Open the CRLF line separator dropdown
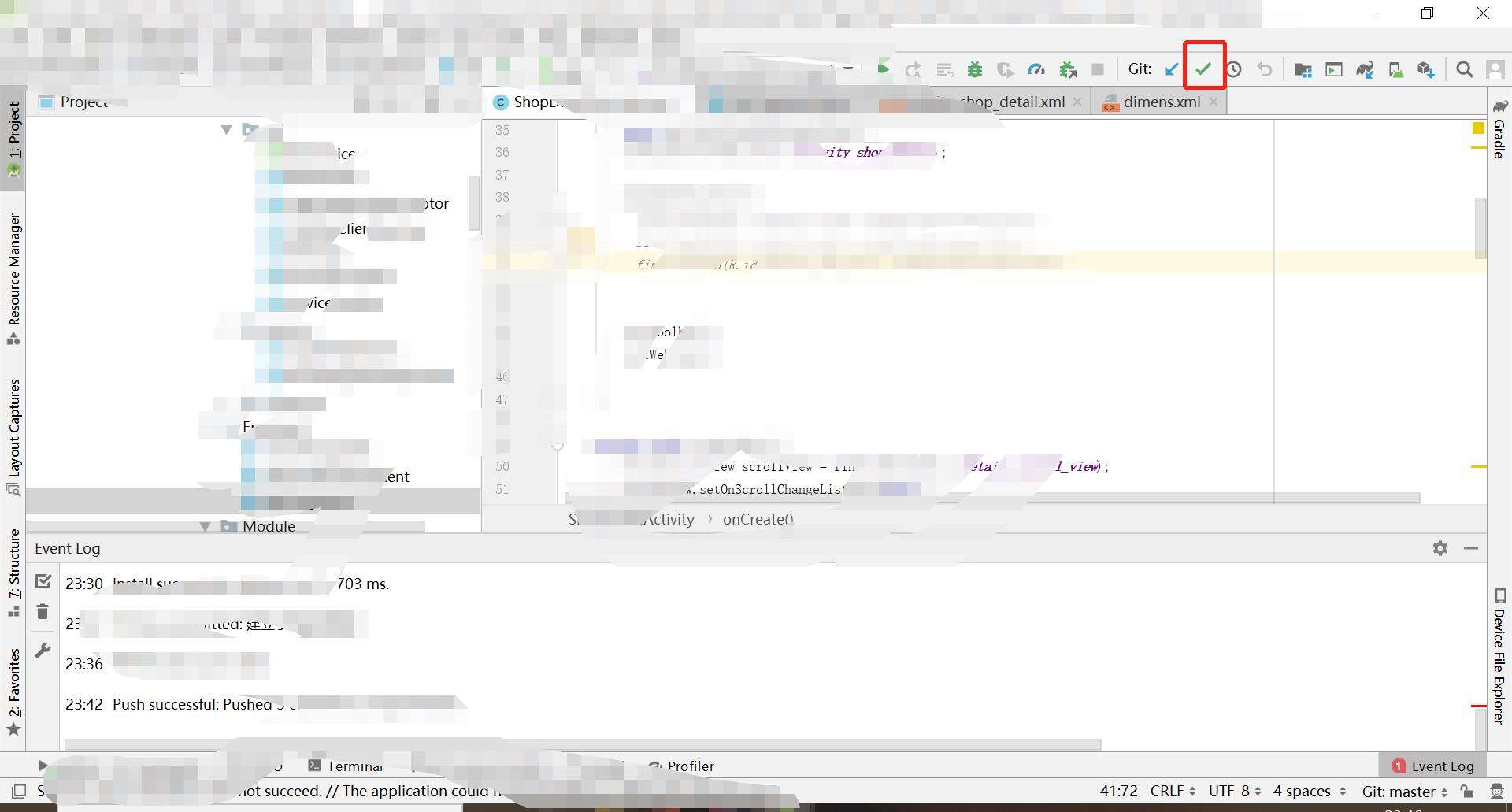This screenshot has height=812, width=1512. pyautogui.click(x=1173, y=791)
